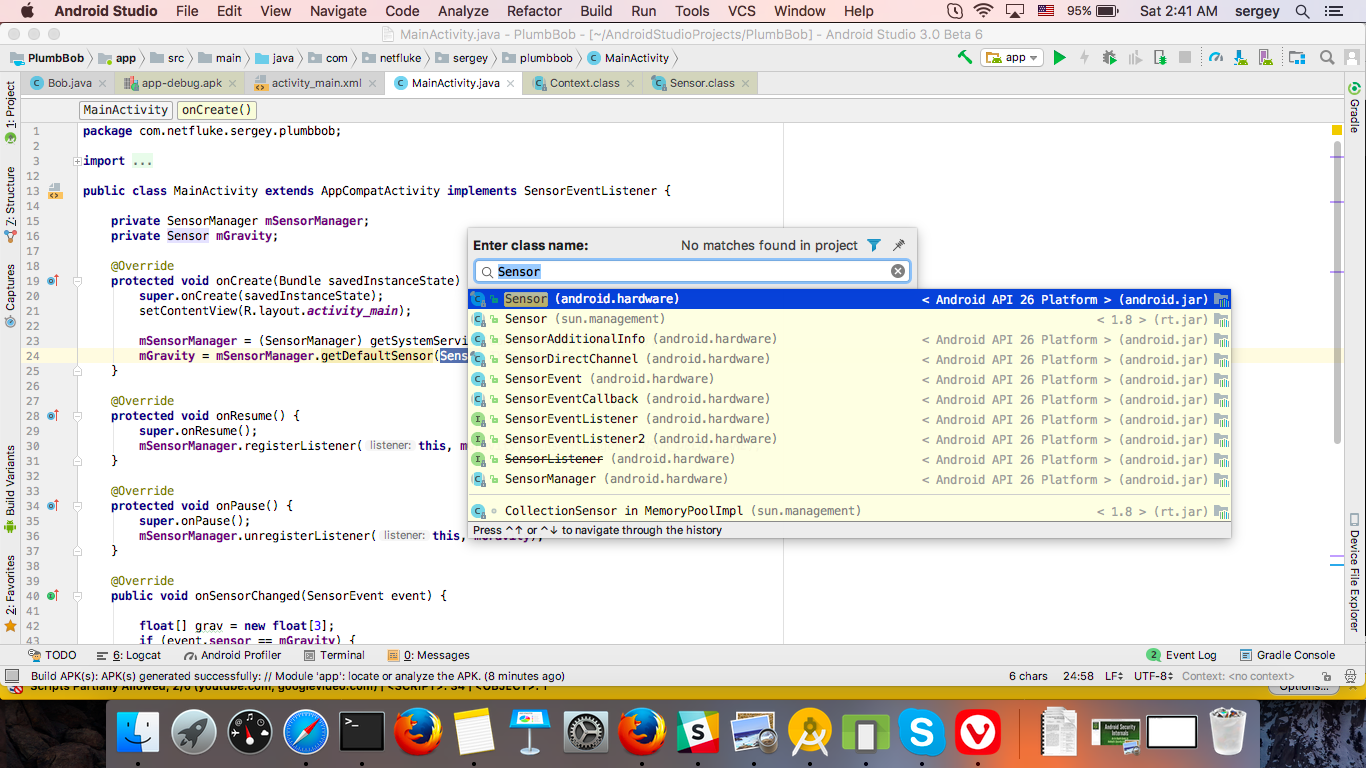Open the 0: Messages tool window
1366x768 pixels.
(428, 655)
